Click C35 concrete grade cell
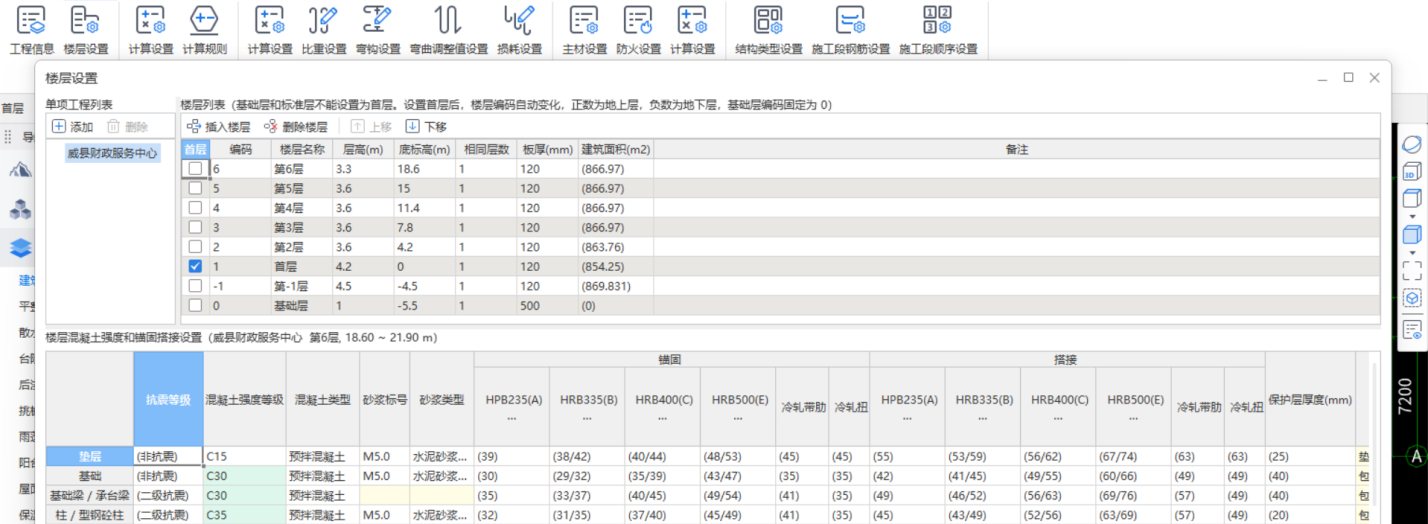This screenshot has width=1428, height=524. click(244, 515)
